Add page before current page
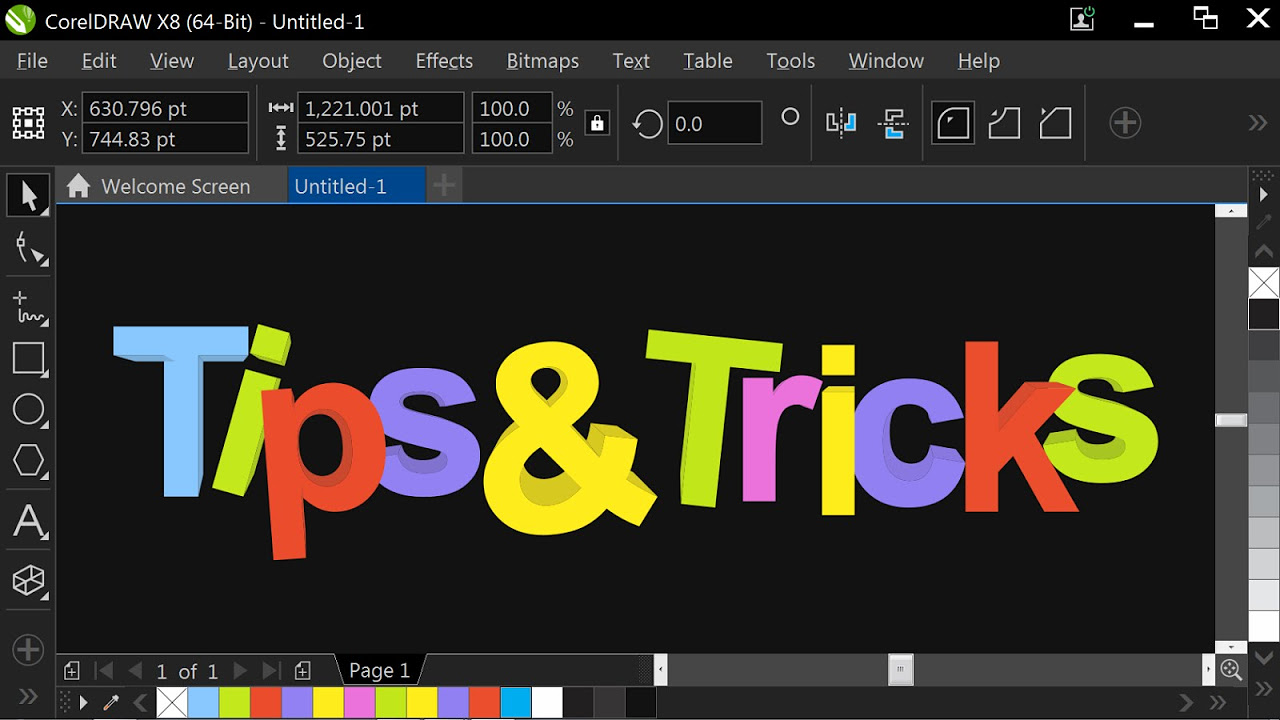Image resolution: width=1280 pixels, height=720 pixels. [71, 671]
